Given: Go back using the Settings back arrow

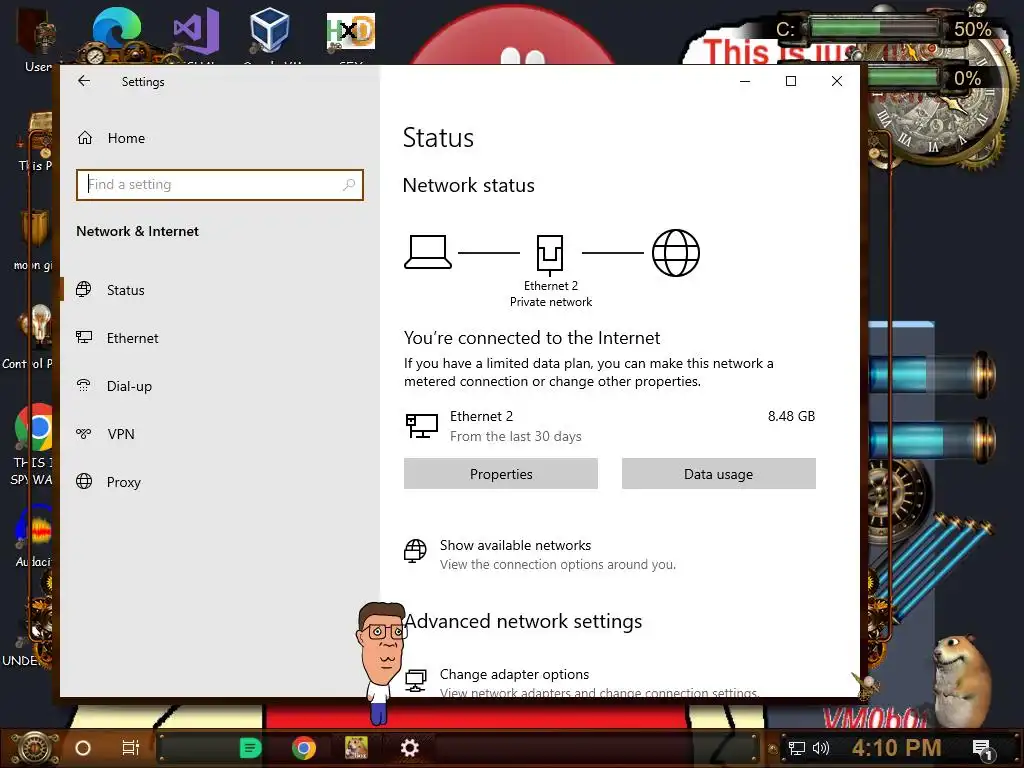Looking at the screenshot, I should pos(84,81).
